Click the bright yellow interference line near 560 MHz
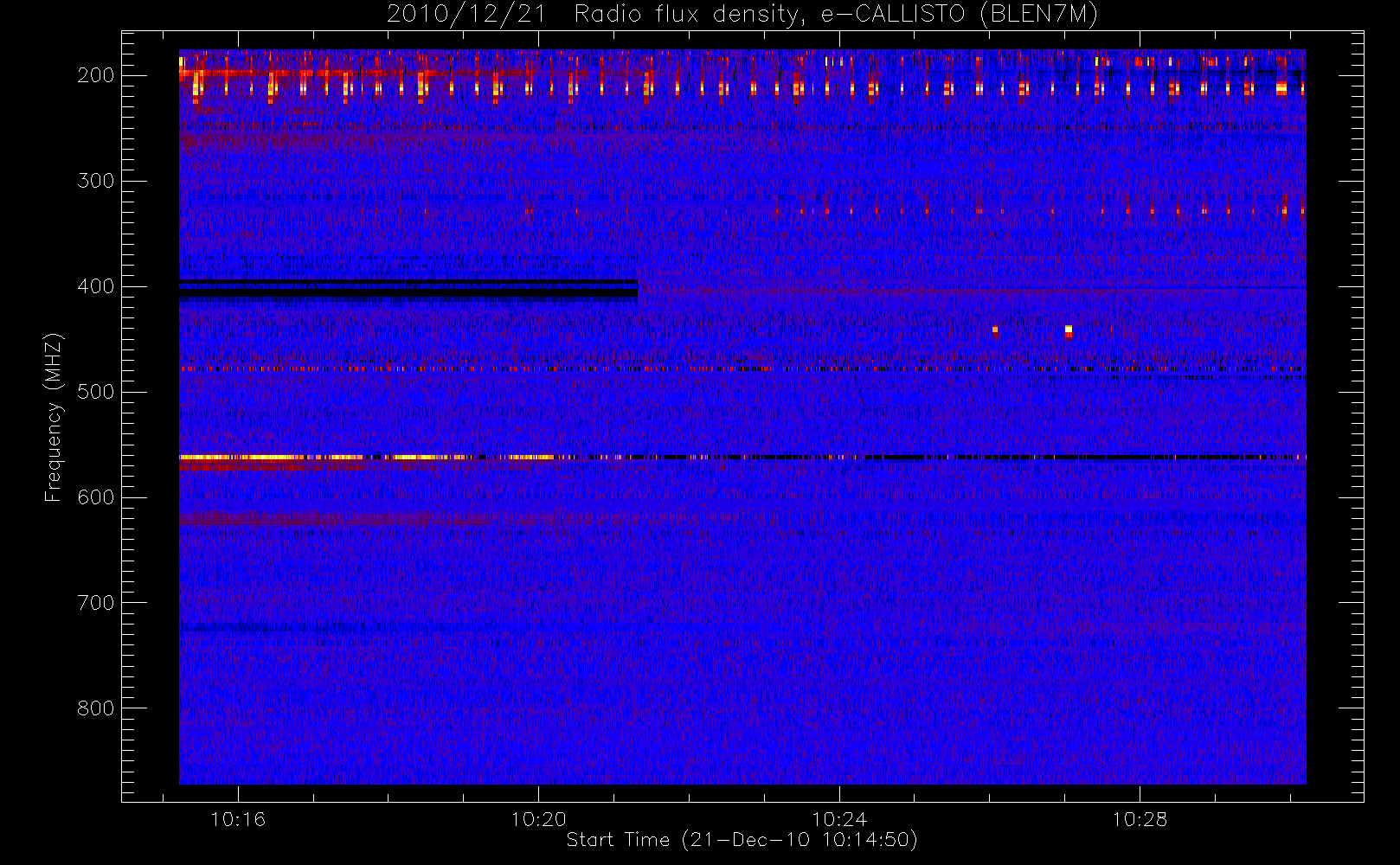1400x865 pixels. pos(368,457)
